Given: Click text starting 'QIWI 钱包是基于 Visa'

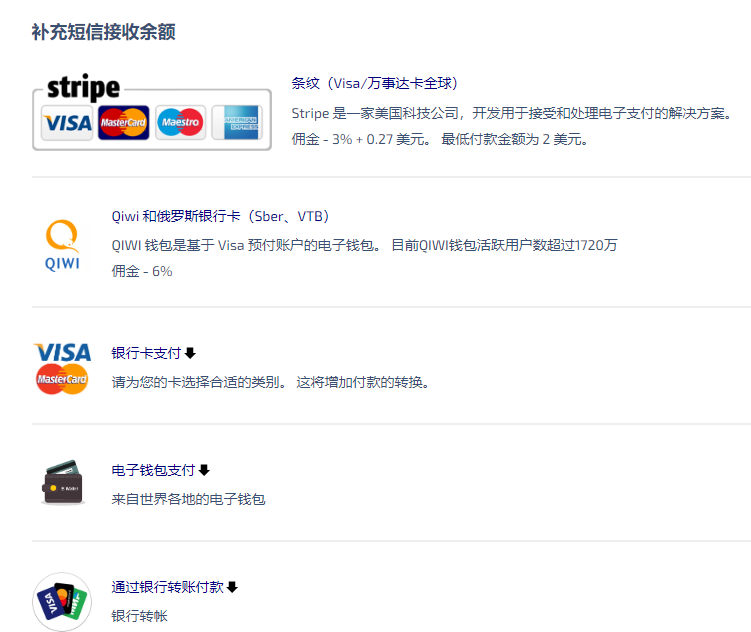Looking at the screenshot, I should [x=364, y=245].
